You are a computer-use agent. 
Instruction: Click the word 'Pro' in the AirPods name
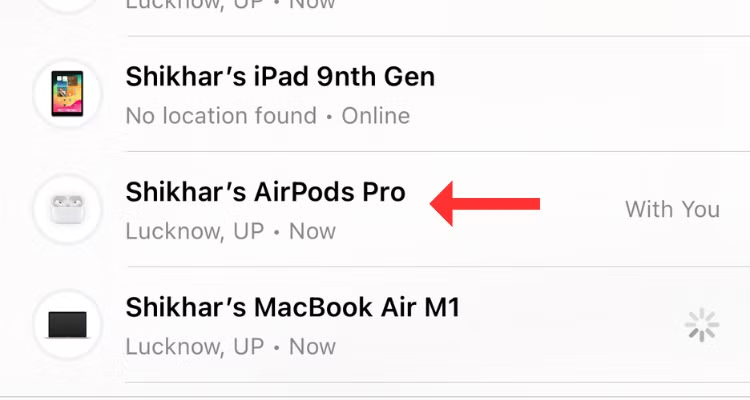pyautogui.click(x=384, y=192)
